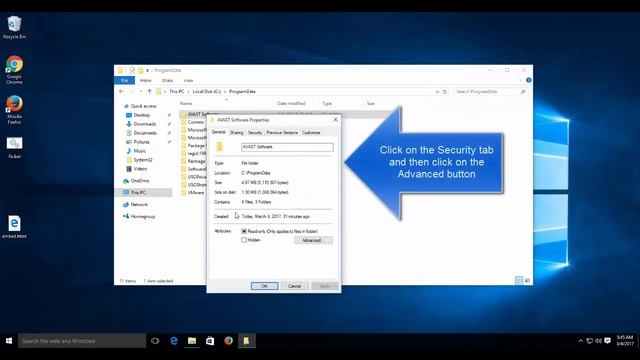The height and width of the screenshot is (360, 640).
Task: Select the batch file icon below Firefox
Action: point(14,147)
